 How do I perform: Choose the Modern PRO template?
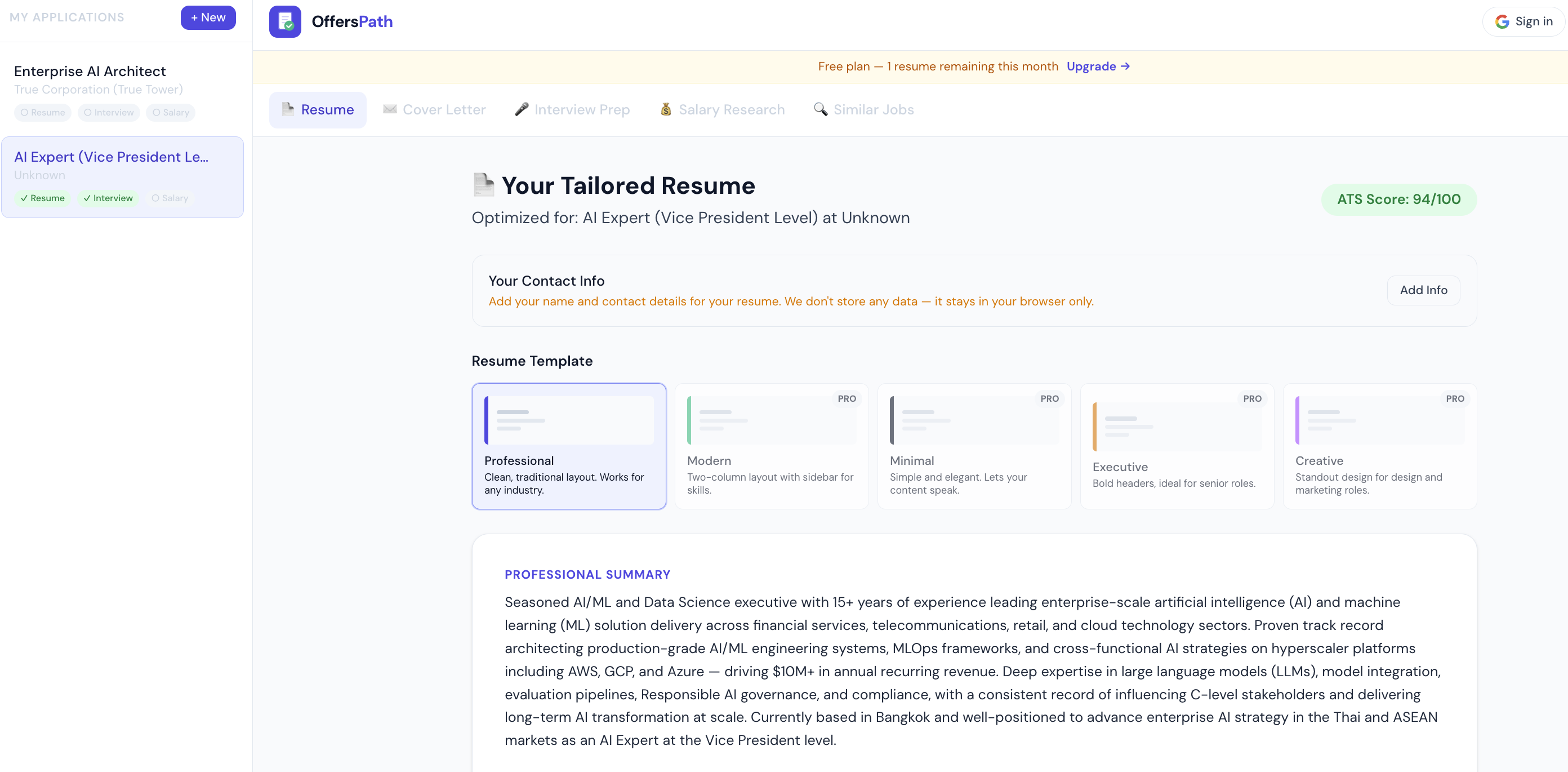point(771,446)
